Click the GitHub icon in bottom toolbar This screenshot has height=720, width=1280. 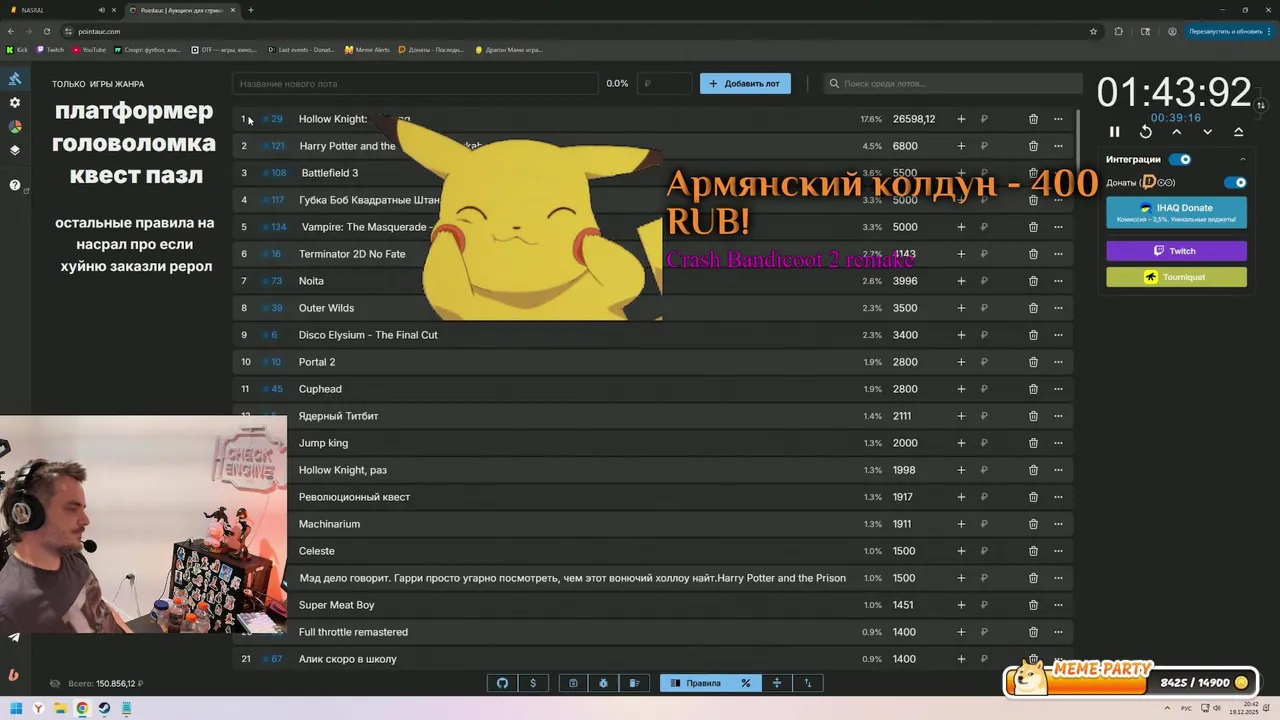pos(502,683)
